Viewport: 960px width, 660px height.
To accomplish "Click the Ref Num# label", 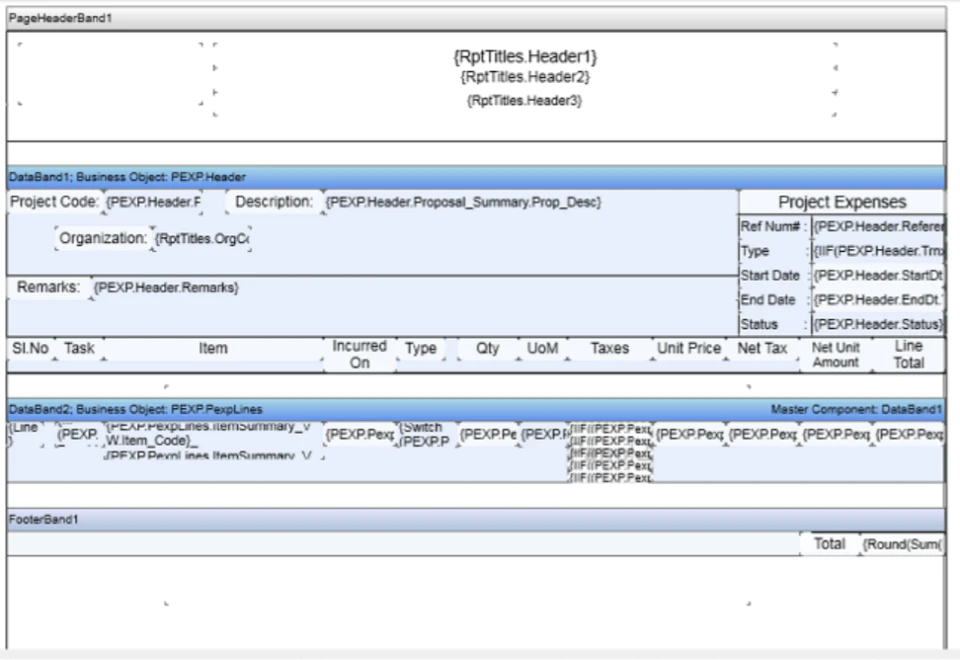I will point(774,227).
